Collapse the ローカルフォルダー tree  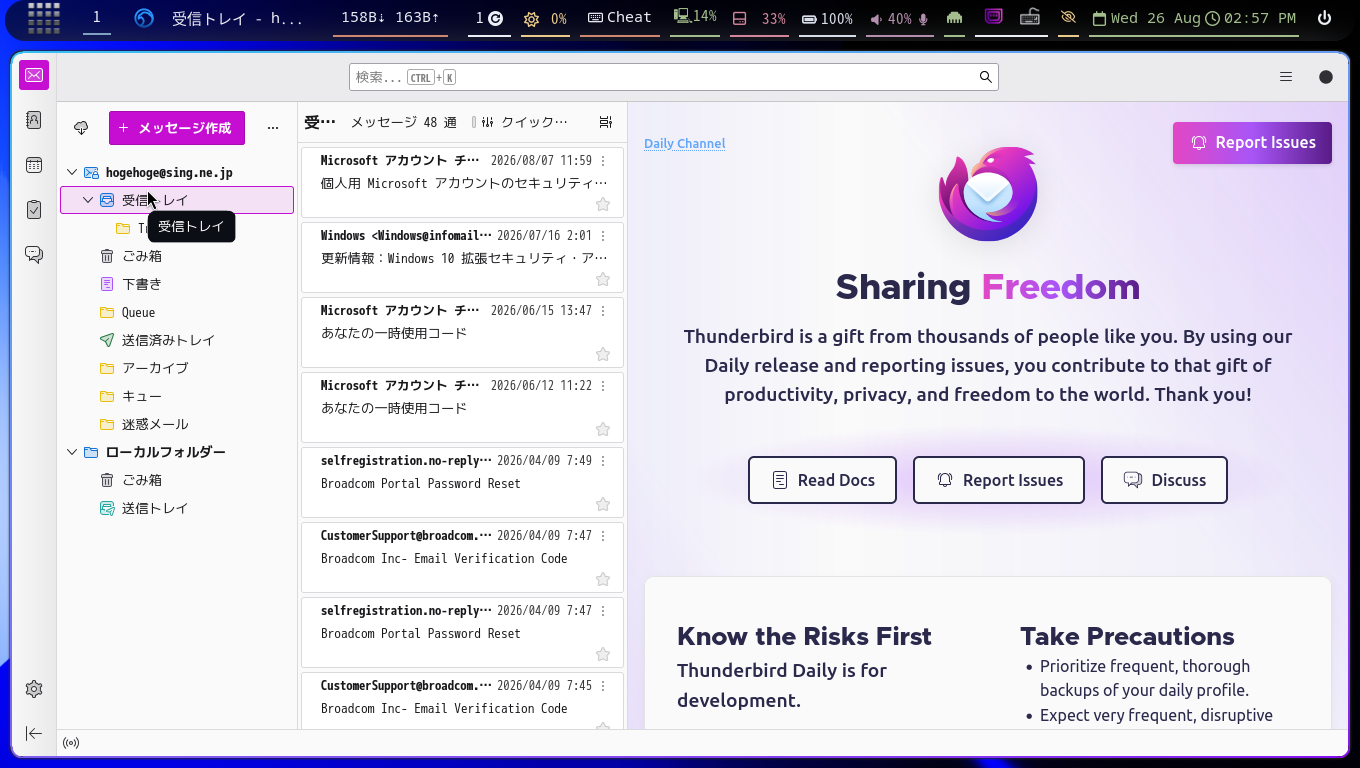pos(72,452)
